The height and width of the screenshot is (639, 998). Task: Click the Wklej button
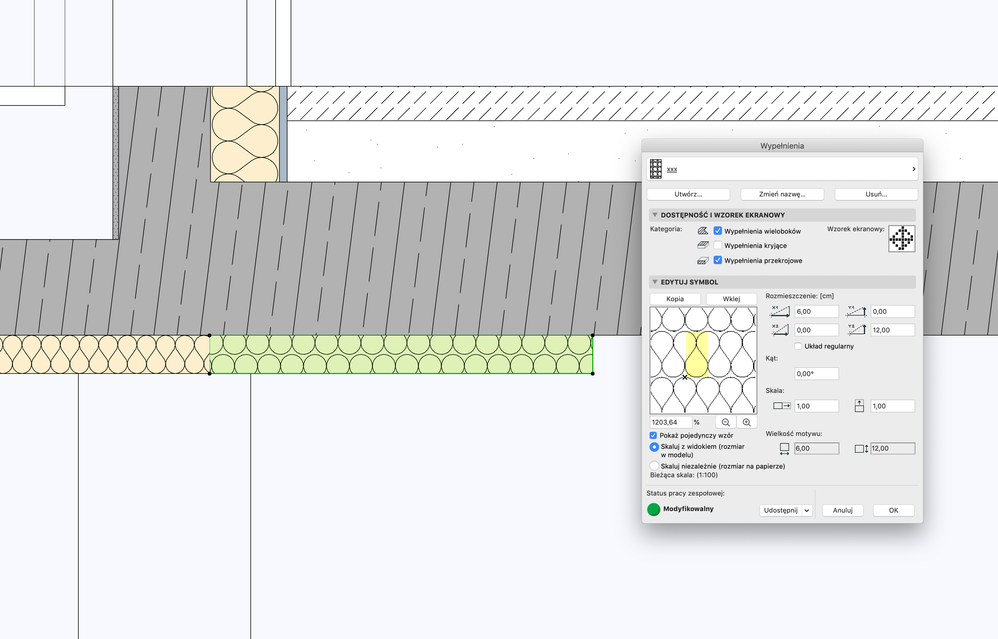731,298
